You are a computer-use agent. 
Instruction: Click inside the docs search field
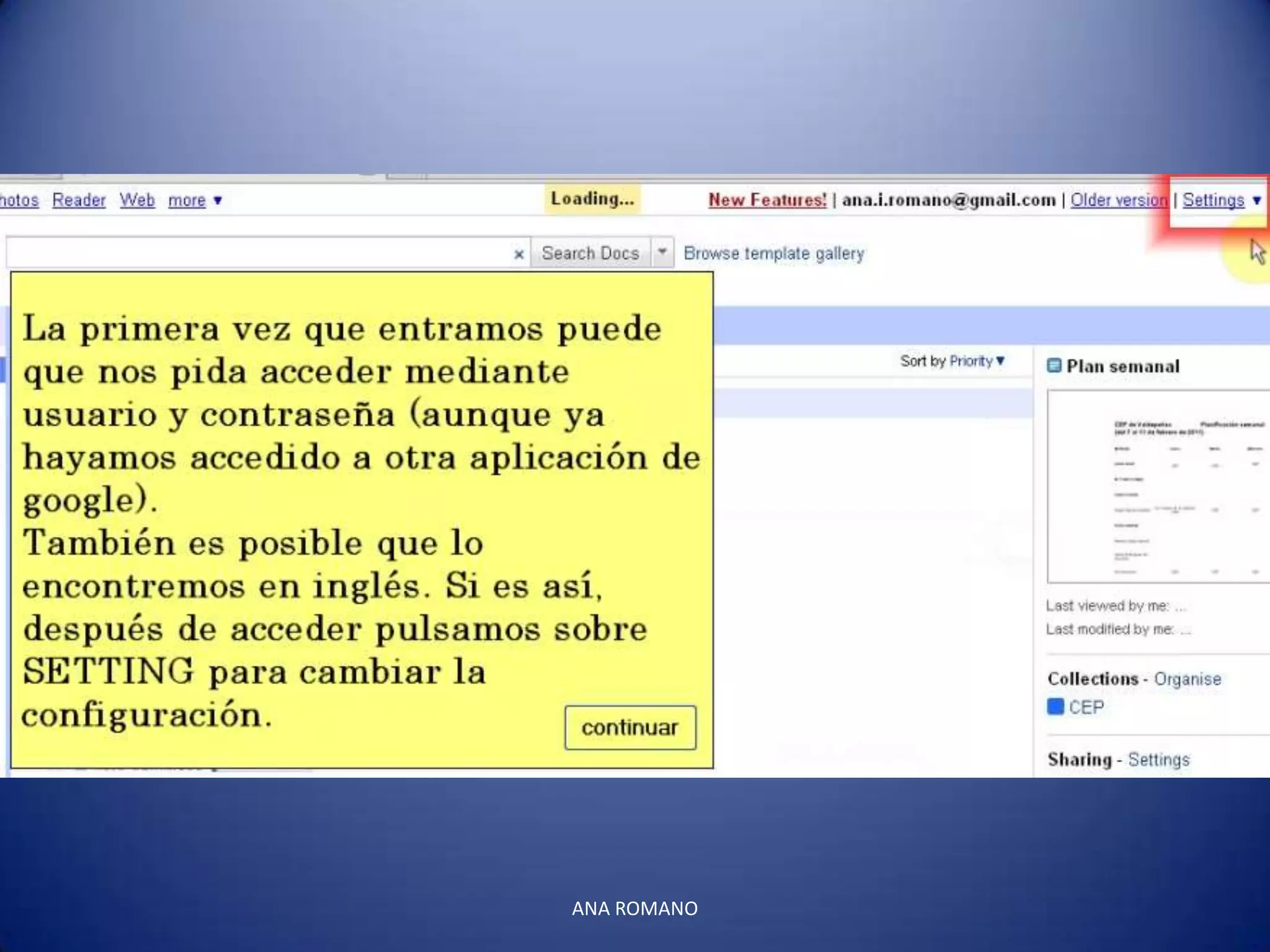pos(260,253)
